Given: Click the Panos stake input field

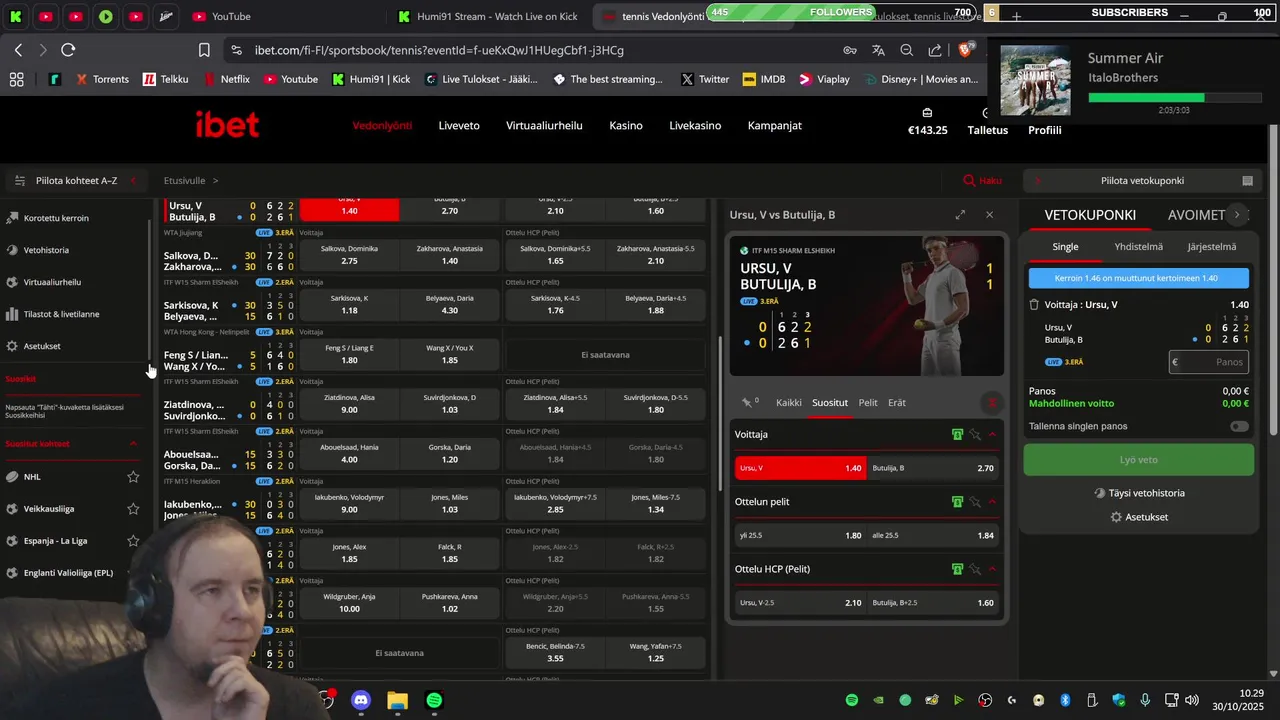Looking at the screenshot, I should [x=1209, y=362].
